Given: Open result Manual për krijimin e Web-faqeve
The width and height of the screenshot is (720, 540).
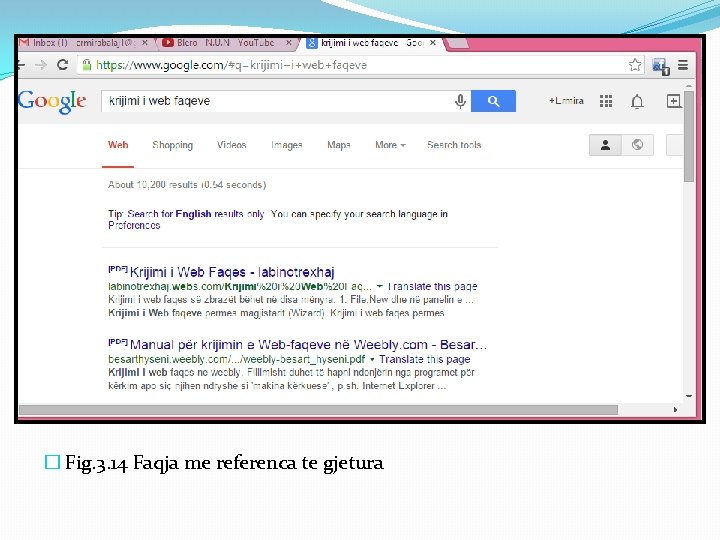Looking at the screenshot, I should pyautogui.click(x=308, y=345).
